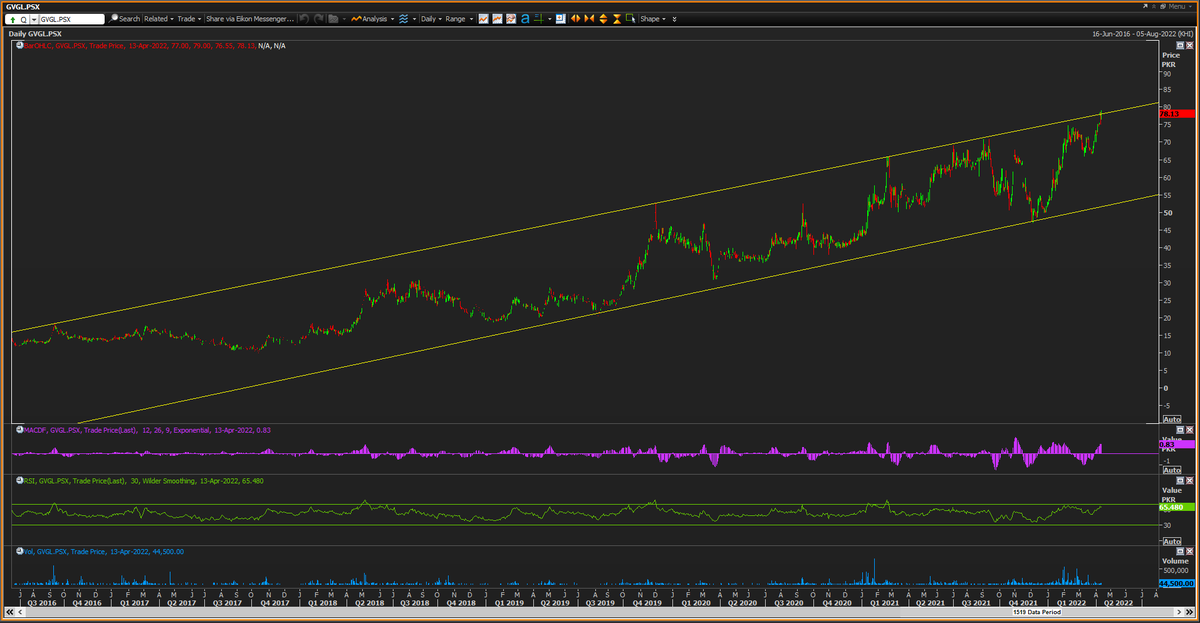1200x623 pixels.
Task: Open the Menu in the title bar
Action: [x=1181, y=6]
